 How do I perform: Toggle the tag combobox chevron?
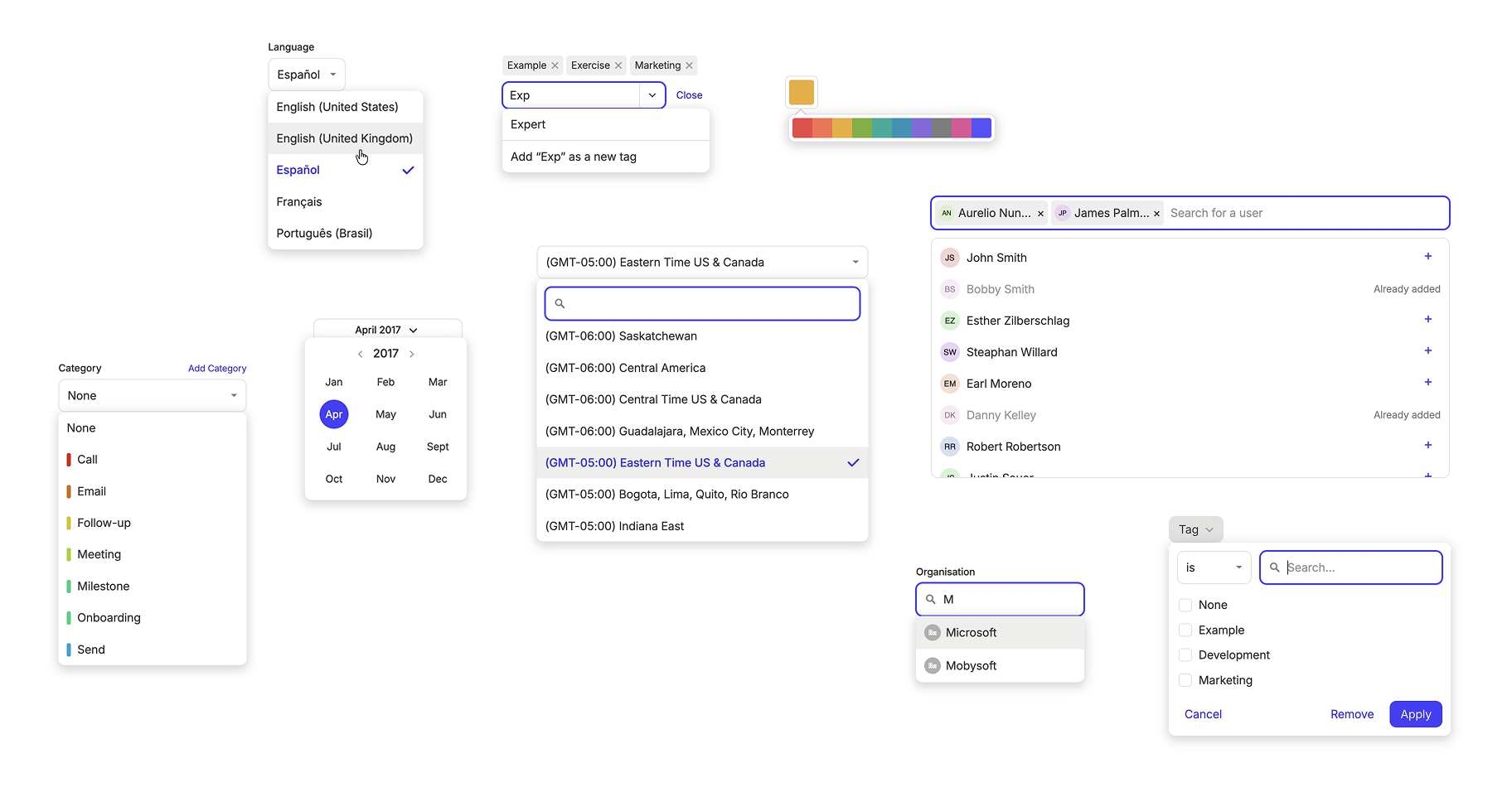coord(652,95)
